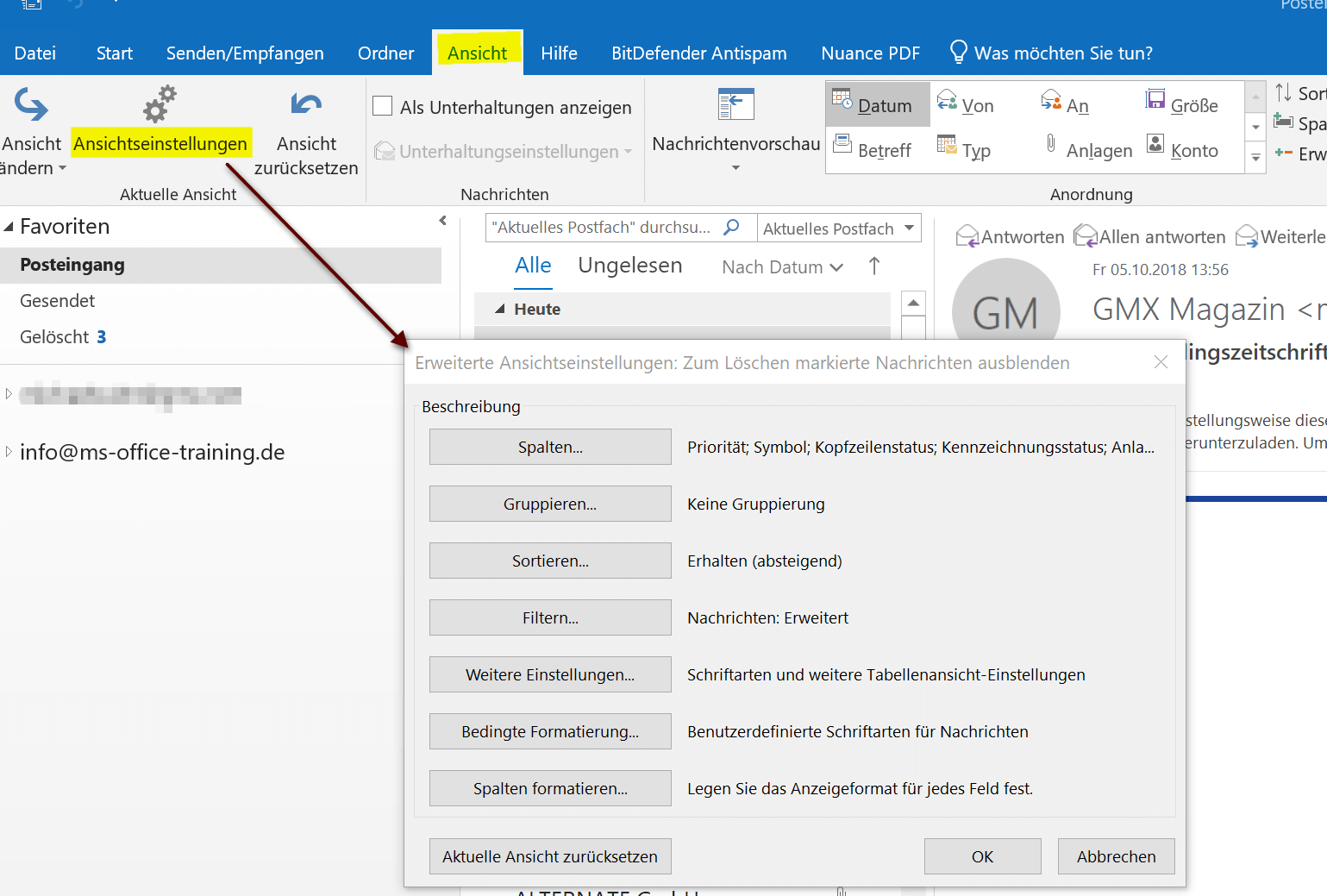Arrange messages by Anlagen
The image size is (1327, 896).
[x=1088, y=149]
